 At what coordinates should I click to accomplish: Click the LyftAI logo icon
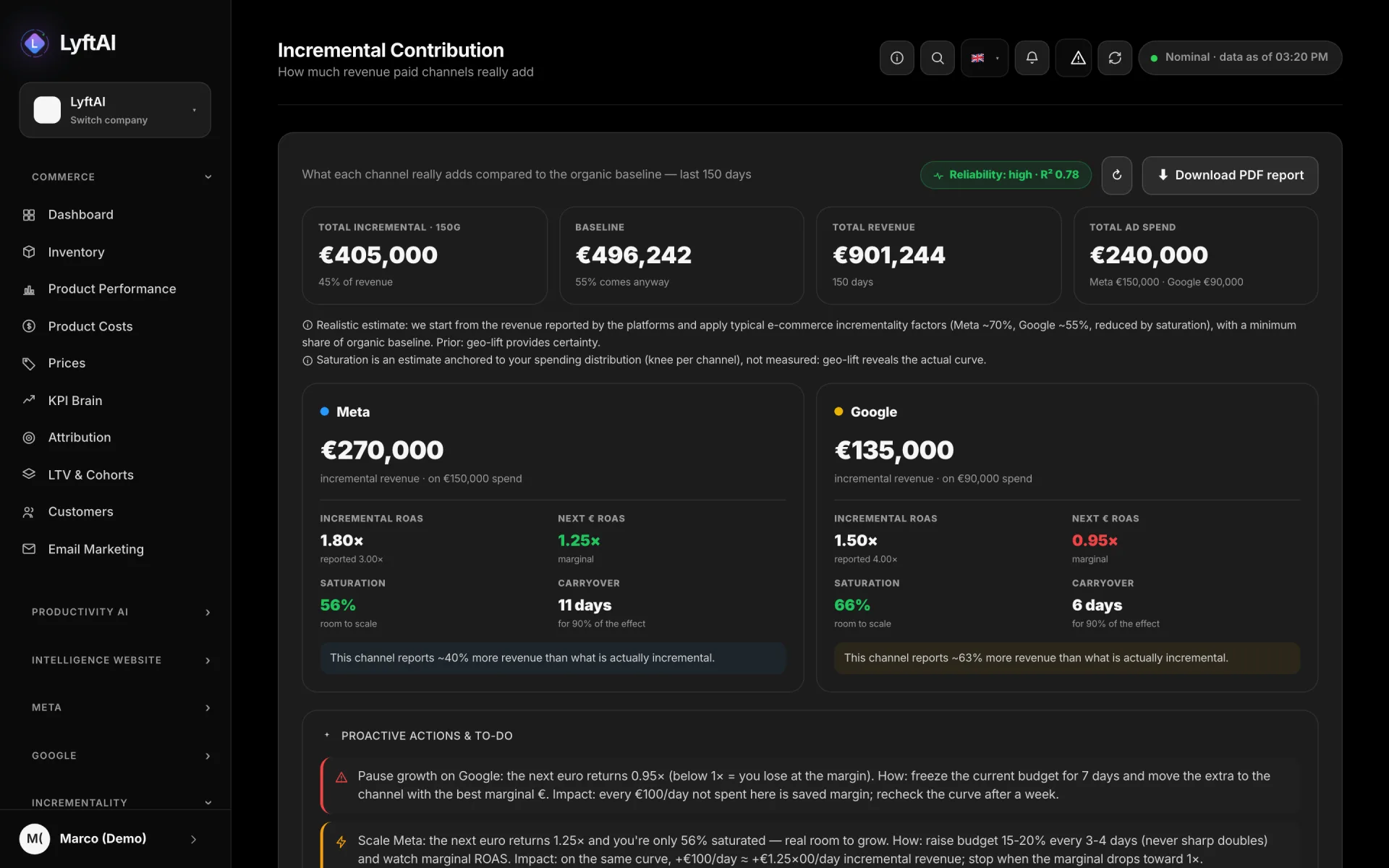pos(34,43)
